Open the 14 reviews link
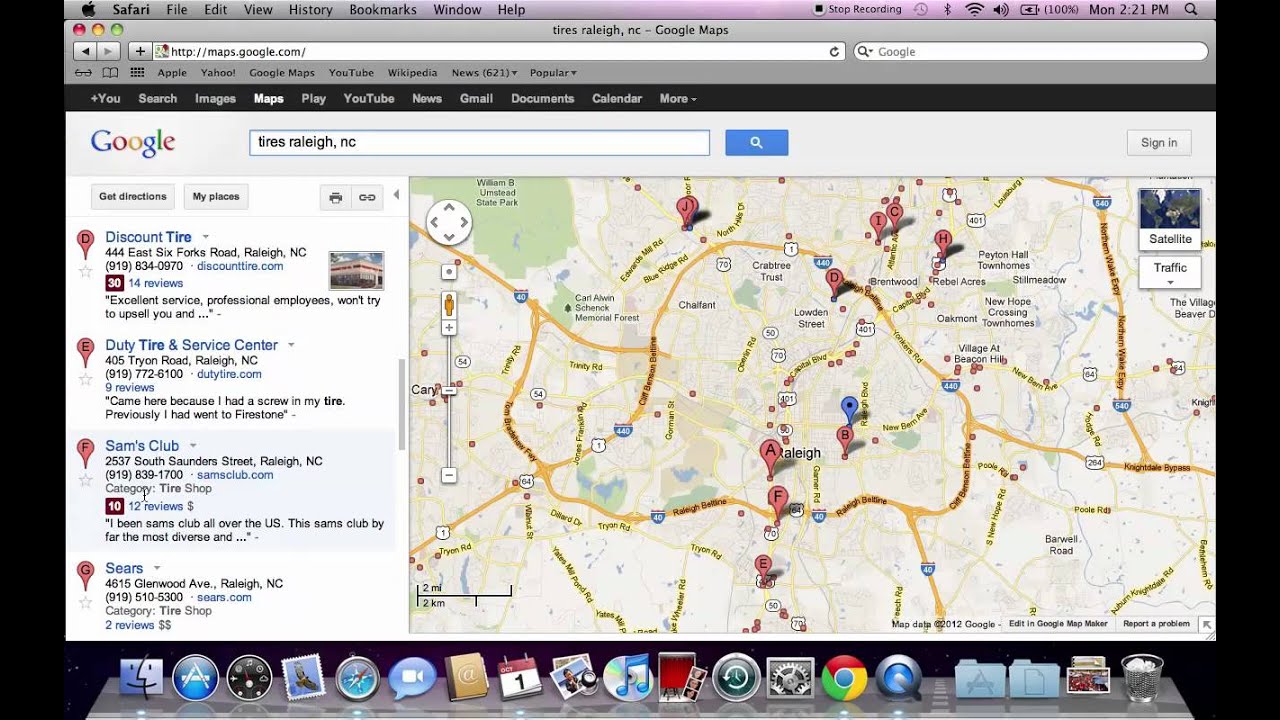Image resolution: width=1280 pixels, height=720 pixels. click(x=155, y=283)
